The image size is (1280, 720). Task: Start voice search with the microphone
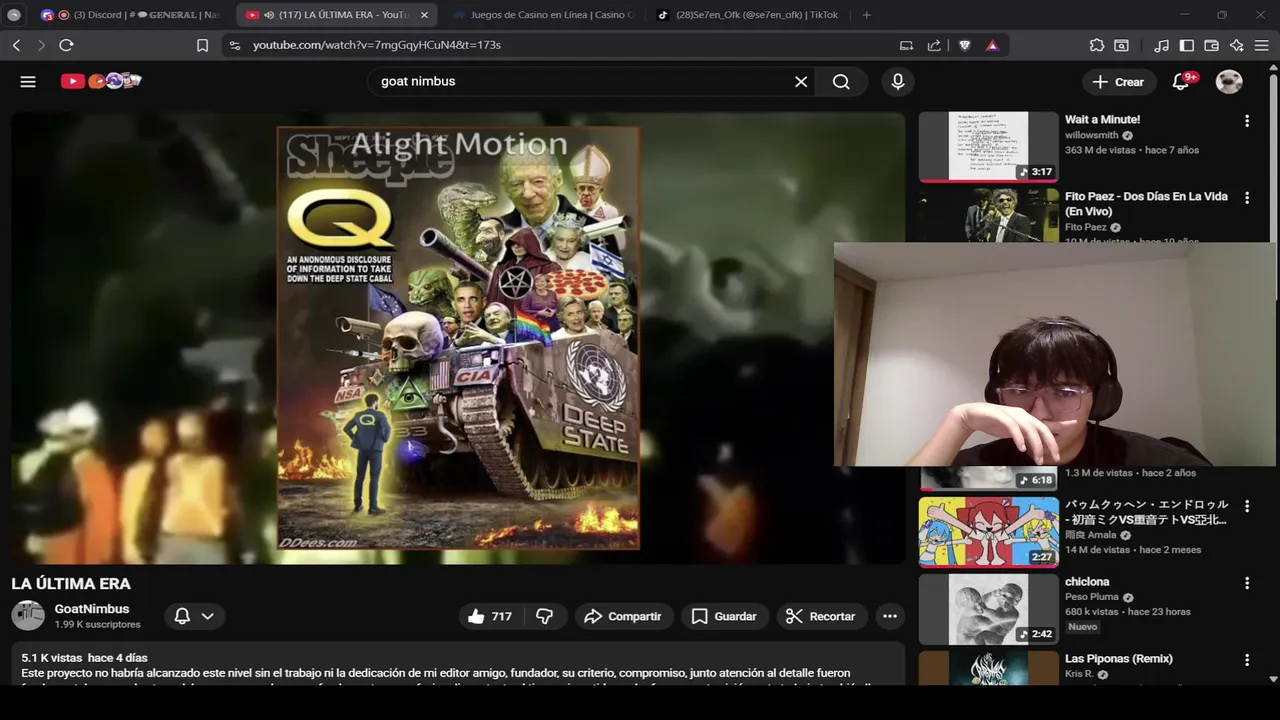[898, 82]
